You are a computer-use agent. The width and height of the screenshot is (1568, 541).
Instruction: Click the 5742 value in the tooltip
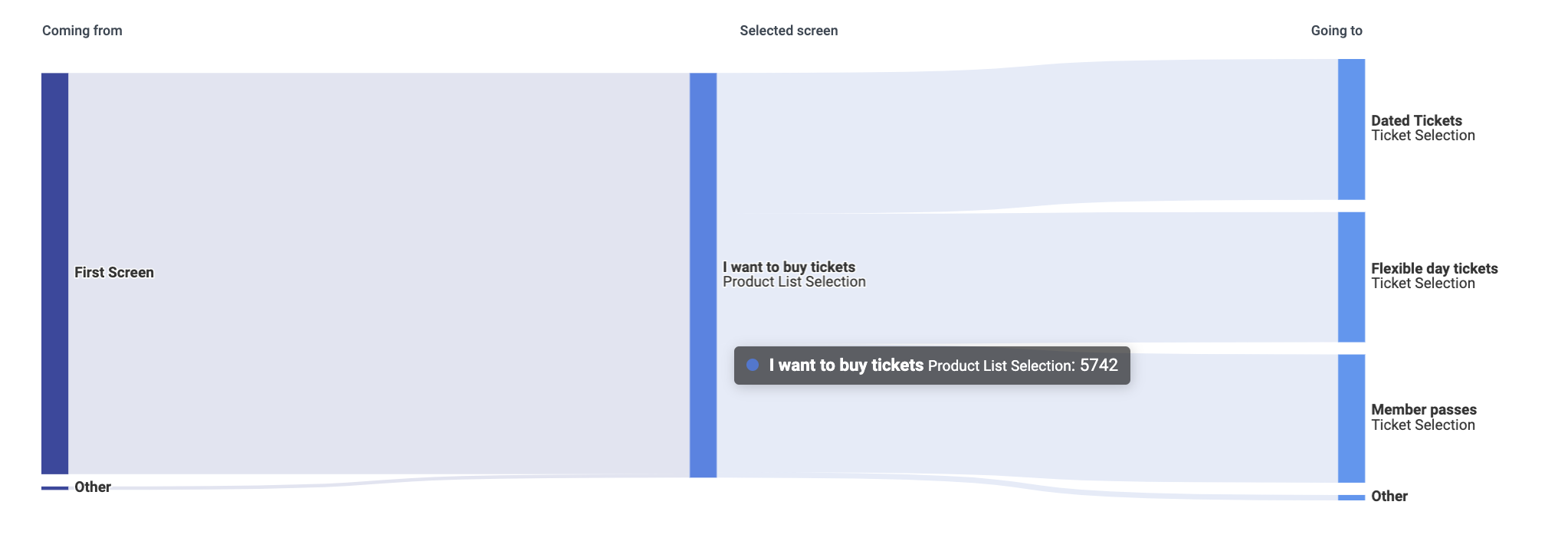pyautogui.click(x=1098, y=366)
